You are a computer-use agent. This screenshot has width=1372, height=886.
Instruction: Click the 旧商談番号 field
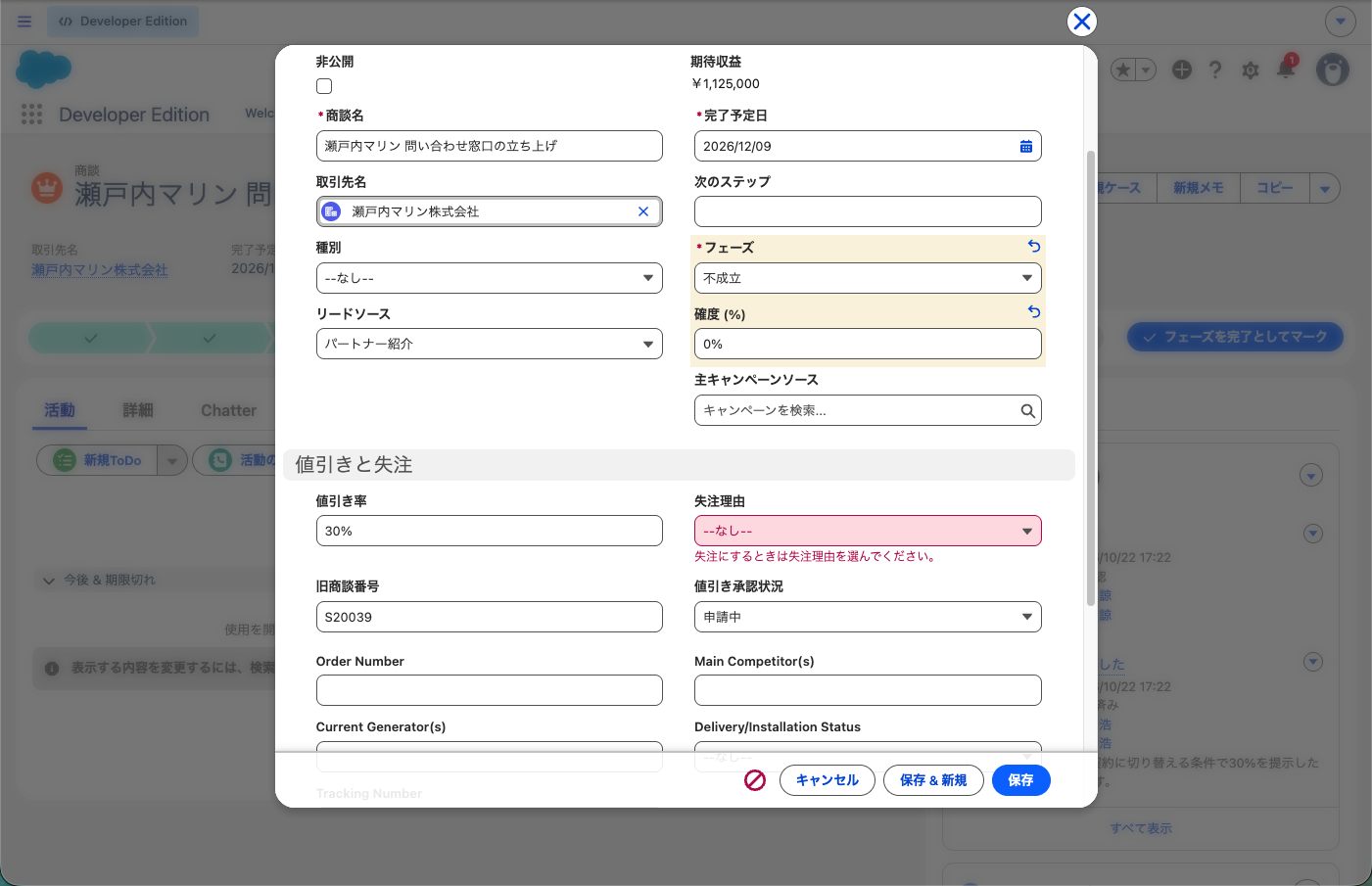click(x=490, y=617)
